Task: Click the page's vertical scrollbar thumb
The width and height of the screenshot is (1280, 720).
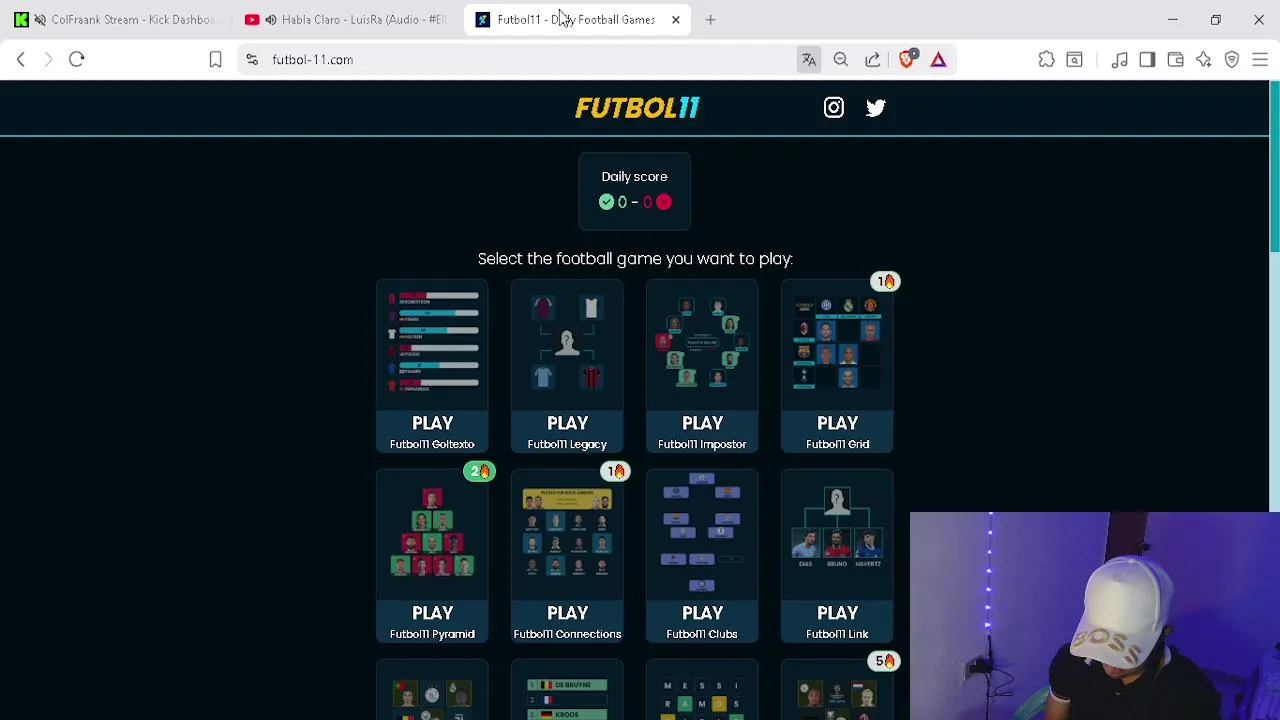Action: 1274,168
